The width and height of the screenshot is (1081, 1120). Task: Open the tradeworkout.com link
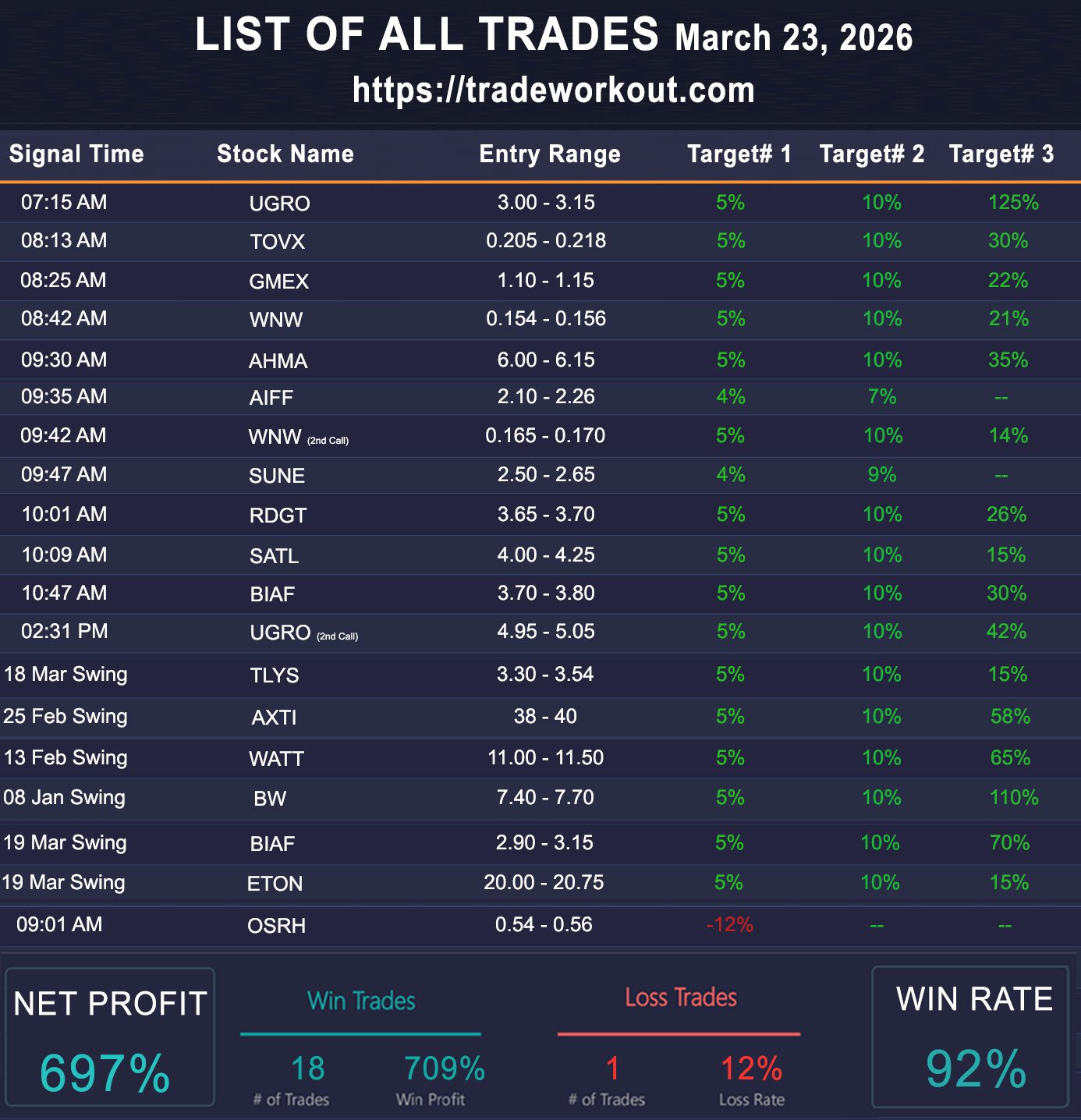(x=553, y=90)
